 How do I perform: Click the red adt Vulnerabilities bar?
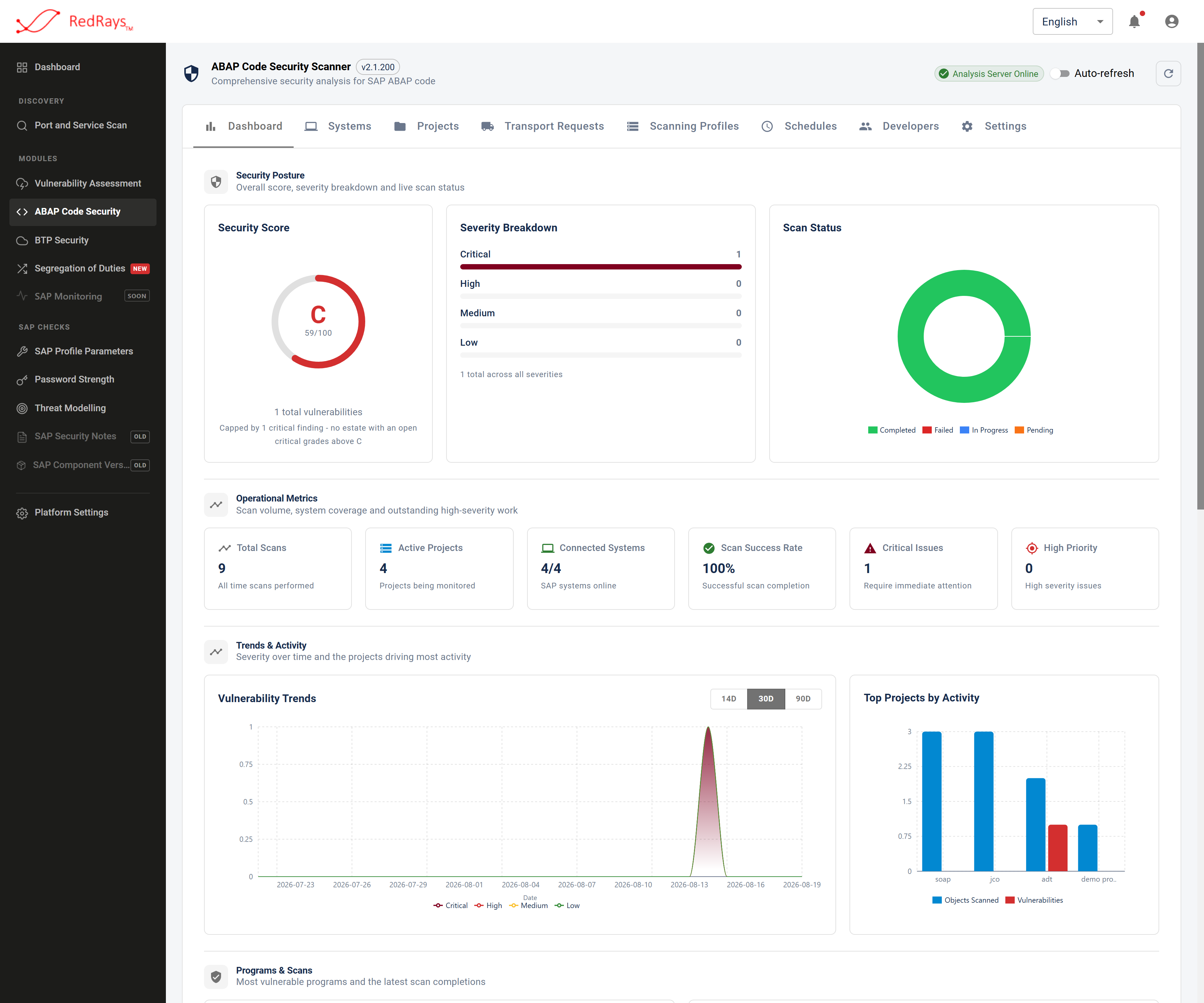pos(1058,848)
